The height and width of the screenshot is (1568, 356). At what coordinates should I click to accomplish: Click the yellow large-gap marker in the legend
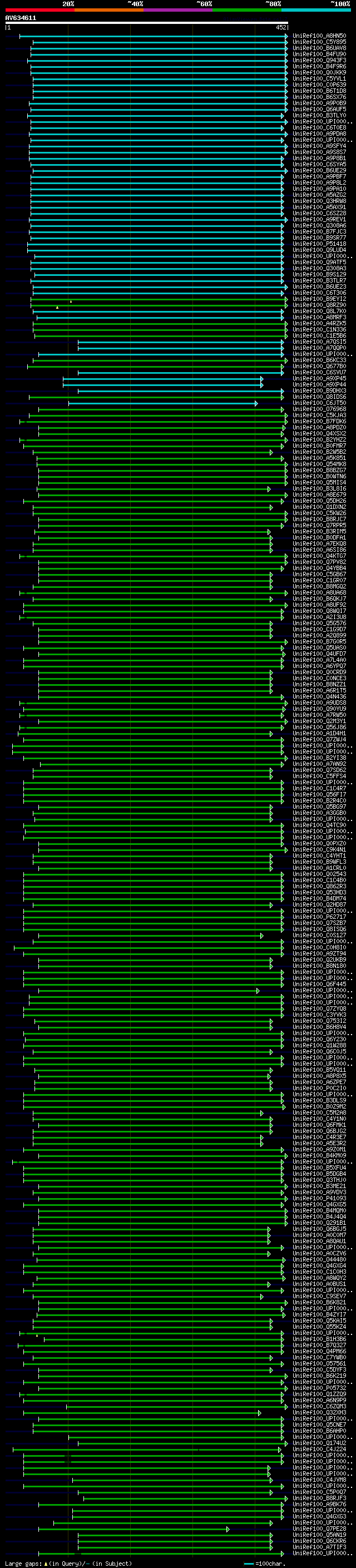(46, 1563)
